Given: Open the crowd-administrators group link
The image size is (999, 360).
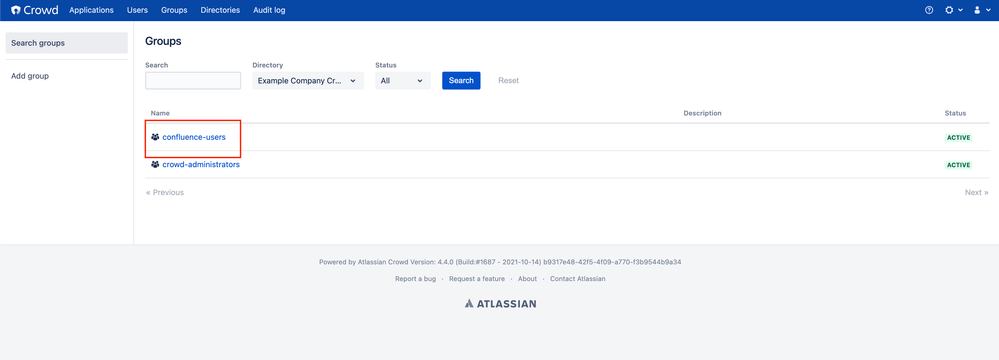Looking at the screenshot, I should tap(201, 164).
